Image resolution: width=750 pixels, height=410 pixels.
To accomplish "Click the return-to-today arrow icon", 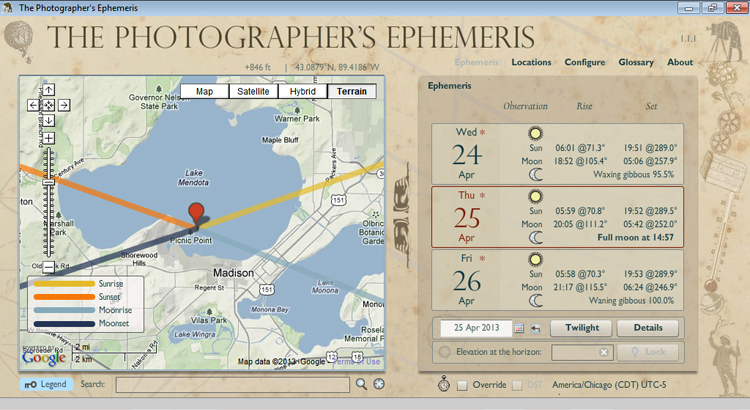I will (x=535, y=328).
